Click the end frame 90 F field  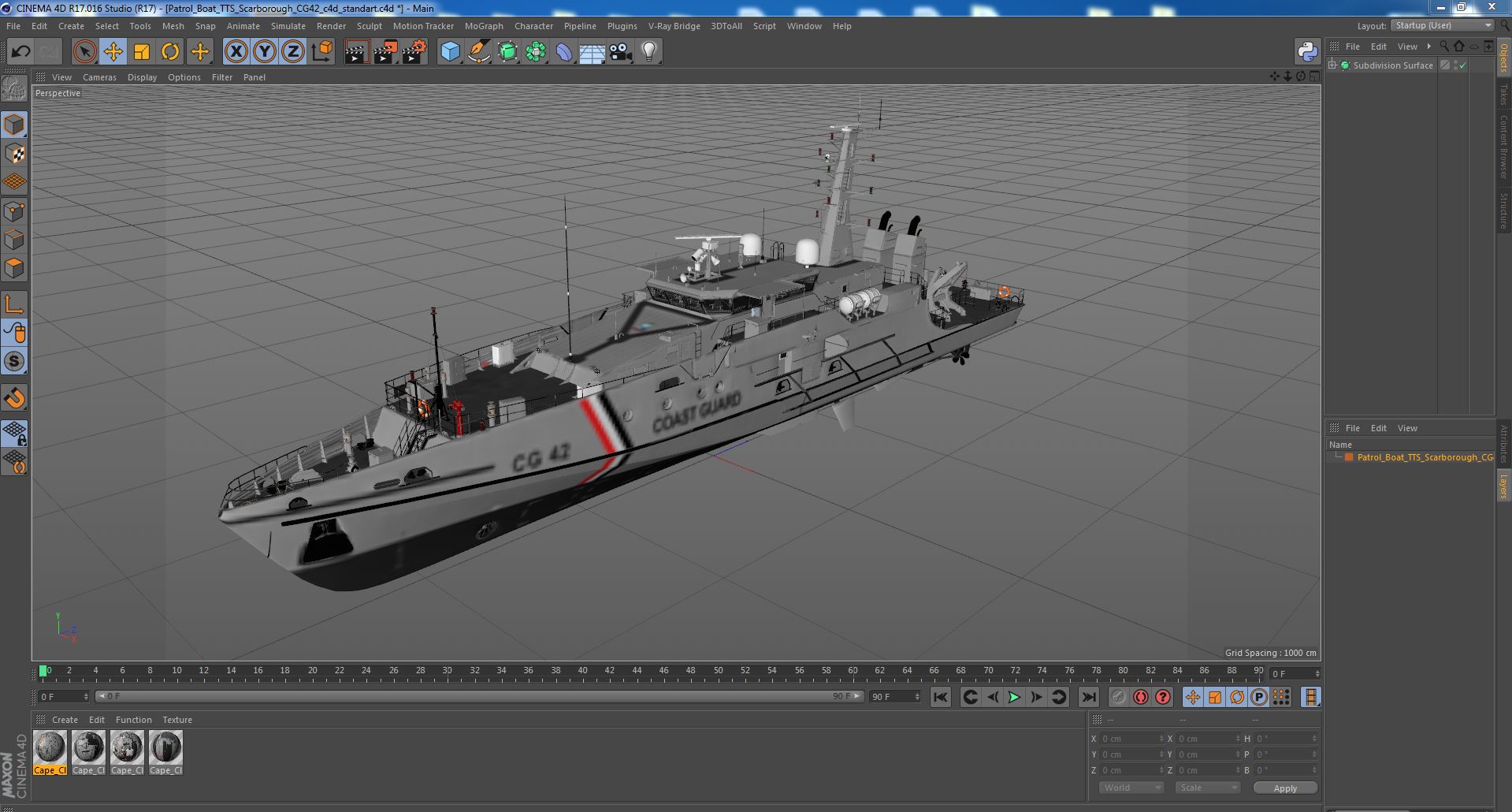pos(894,697)
